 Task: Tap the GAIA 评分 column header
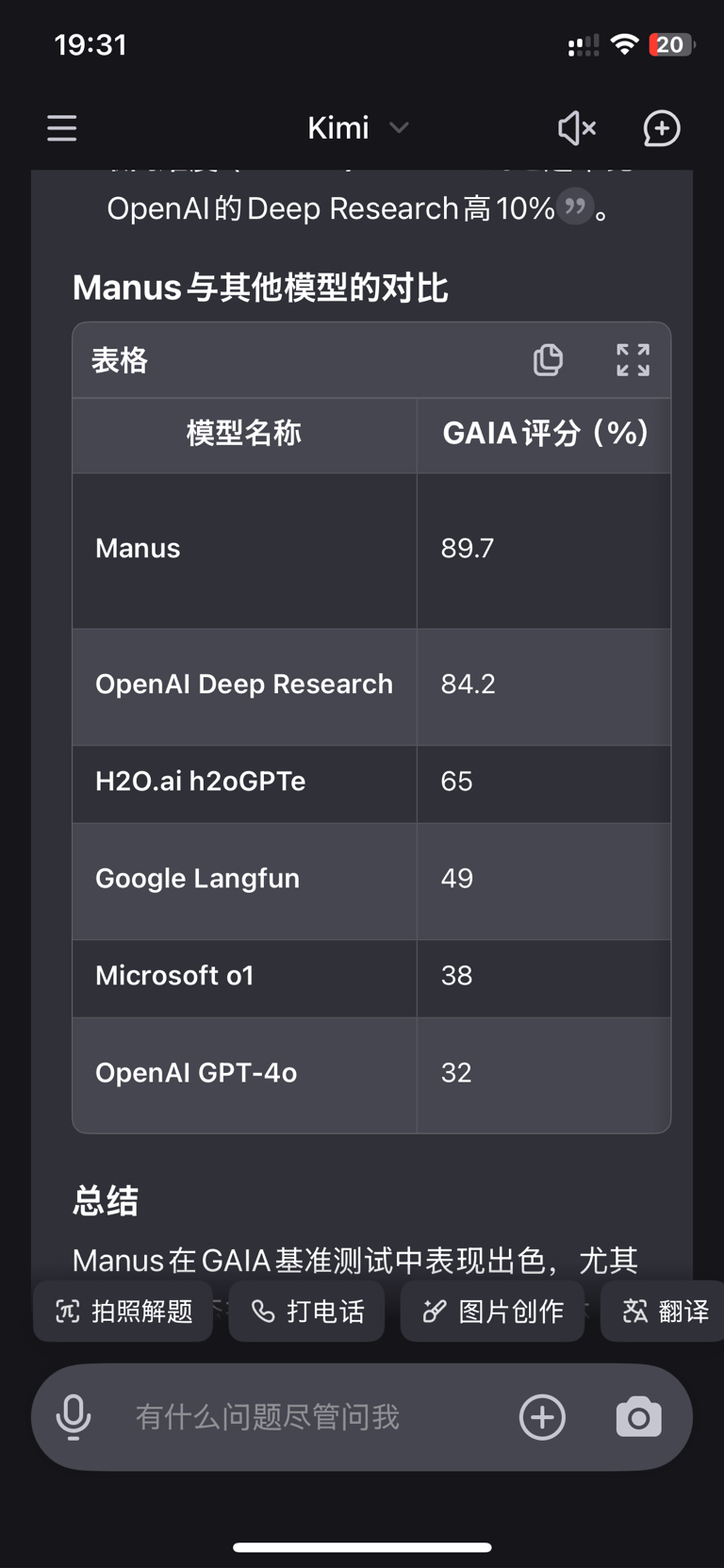click(545, 434)
